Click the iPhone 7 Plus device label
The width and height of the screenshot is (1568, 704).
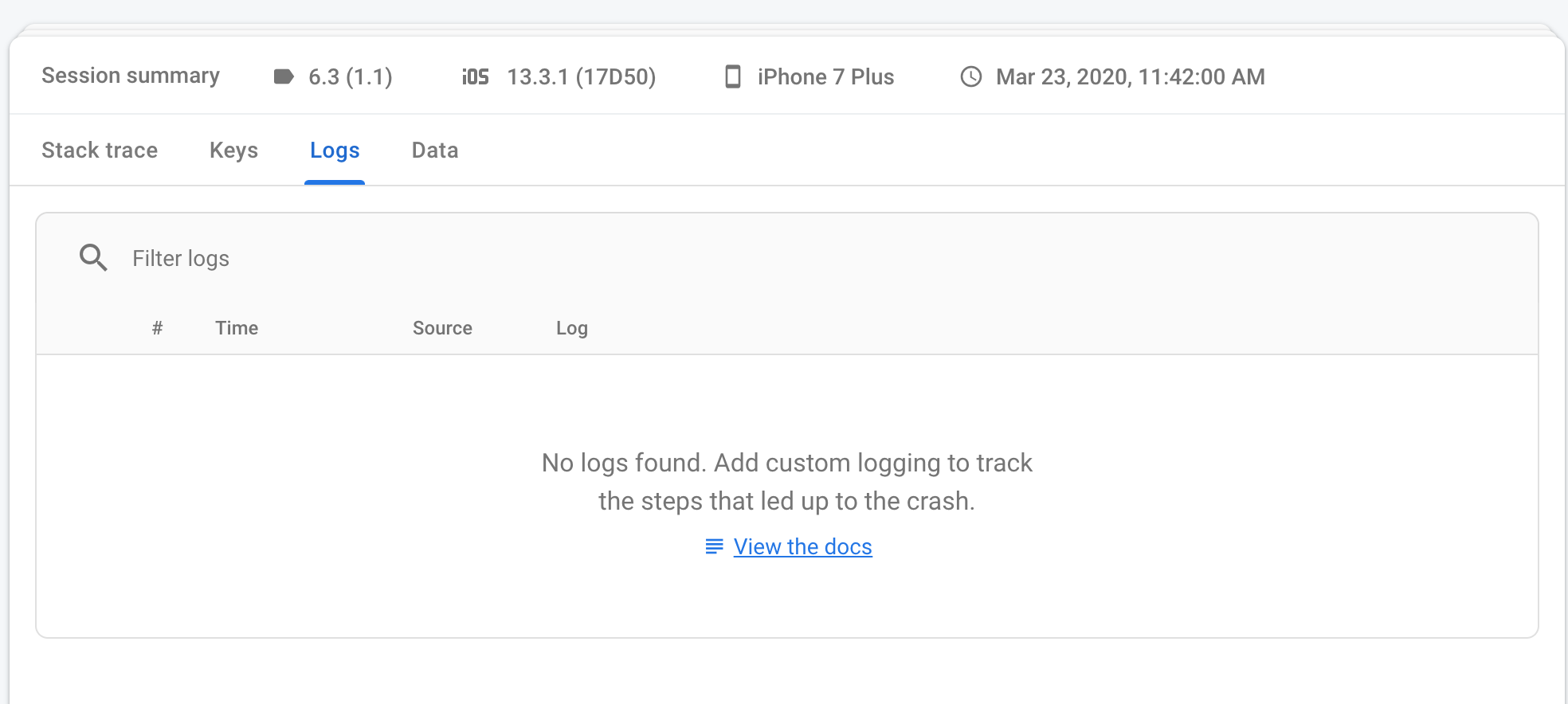tap(825, 77)
